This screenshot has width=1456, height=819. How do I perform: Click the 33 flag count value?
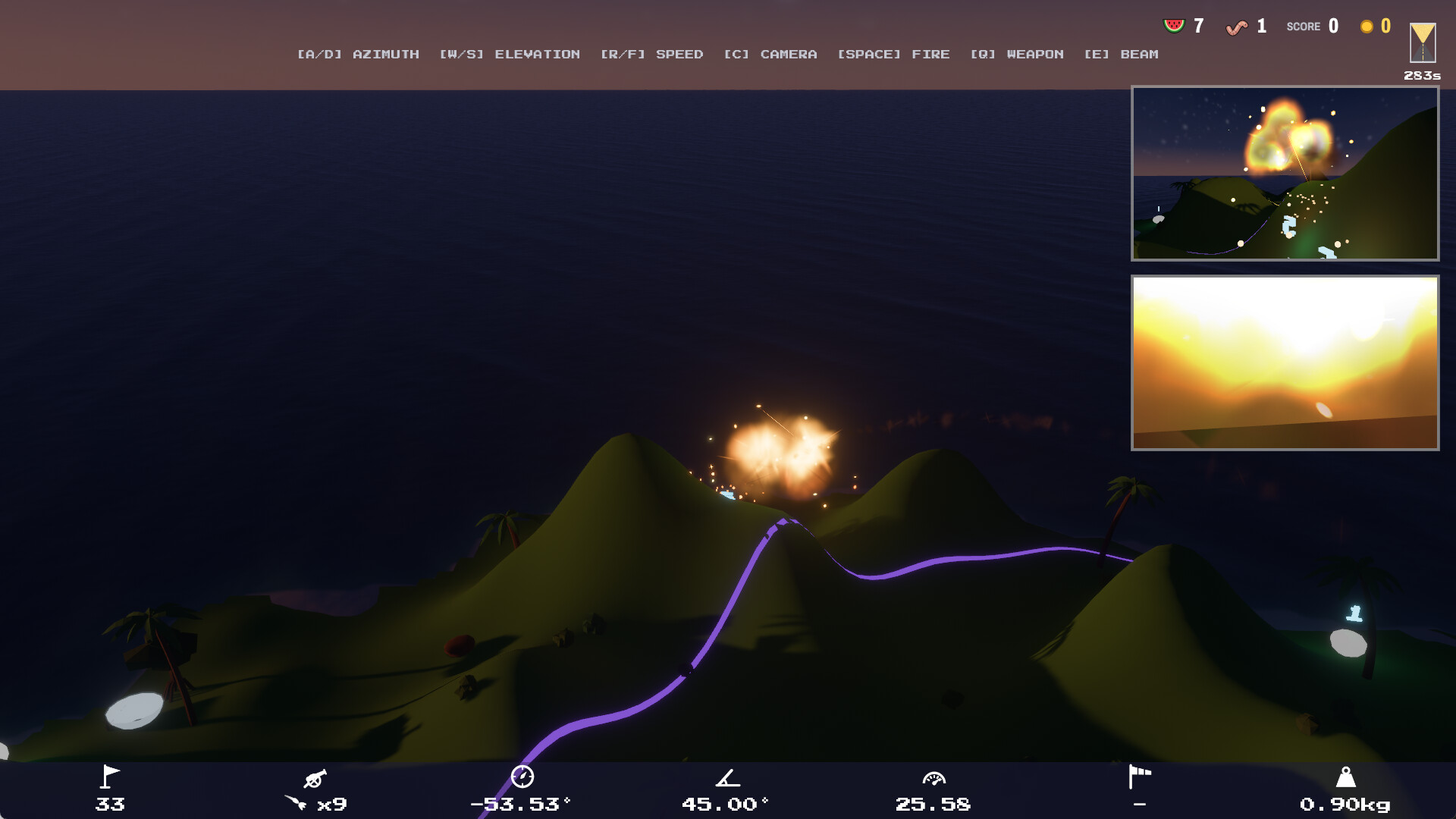click(x=110, y=804)
